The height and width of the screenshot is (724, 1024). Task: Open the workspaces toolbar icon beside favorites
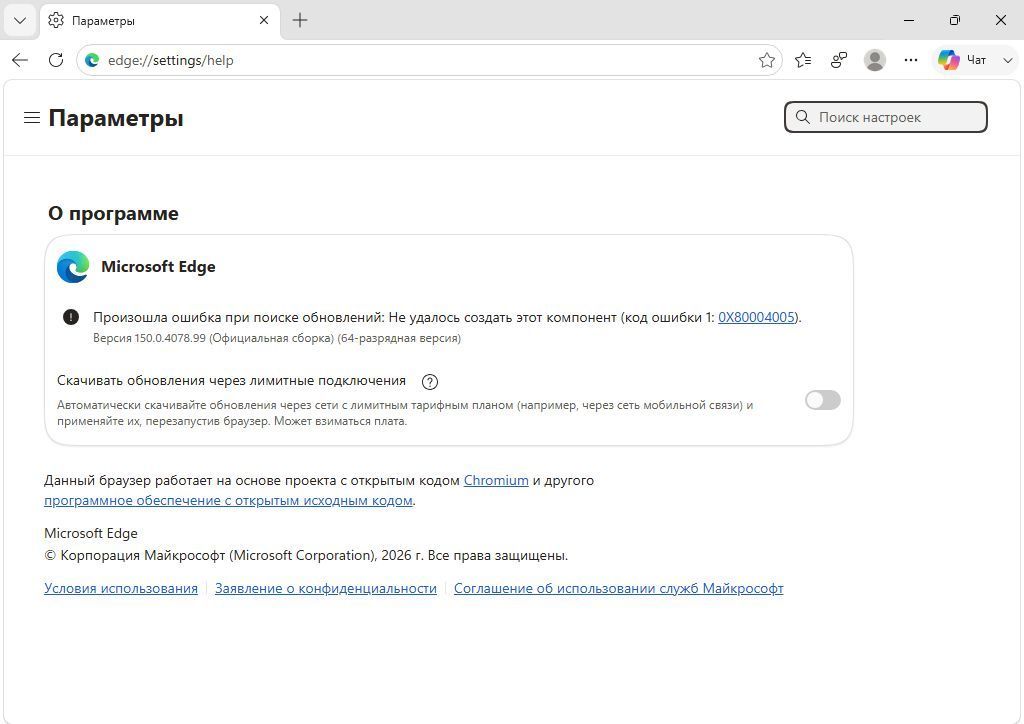coord(839,60)
